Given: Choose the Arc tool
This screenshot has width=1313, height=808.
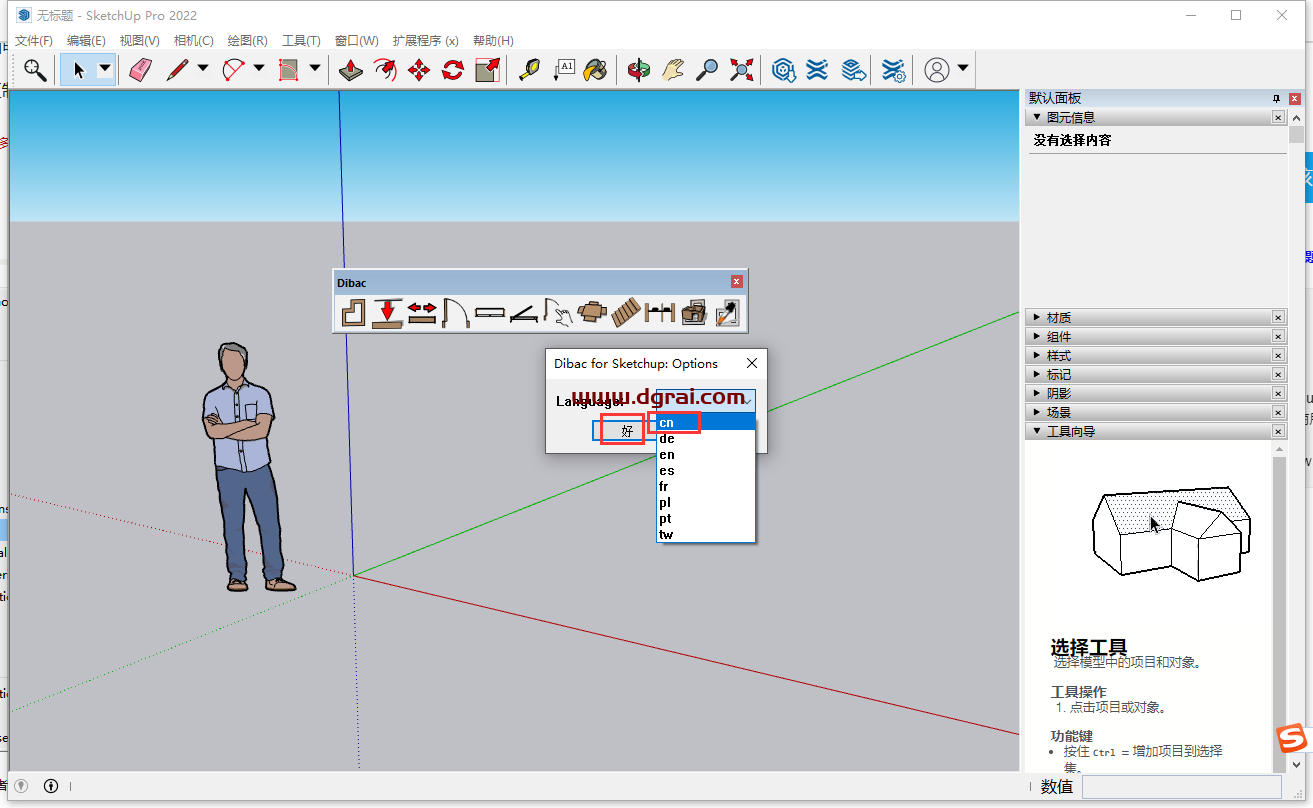Looking at the screenshot, I should pyautogui.click(x=233, y=70).
